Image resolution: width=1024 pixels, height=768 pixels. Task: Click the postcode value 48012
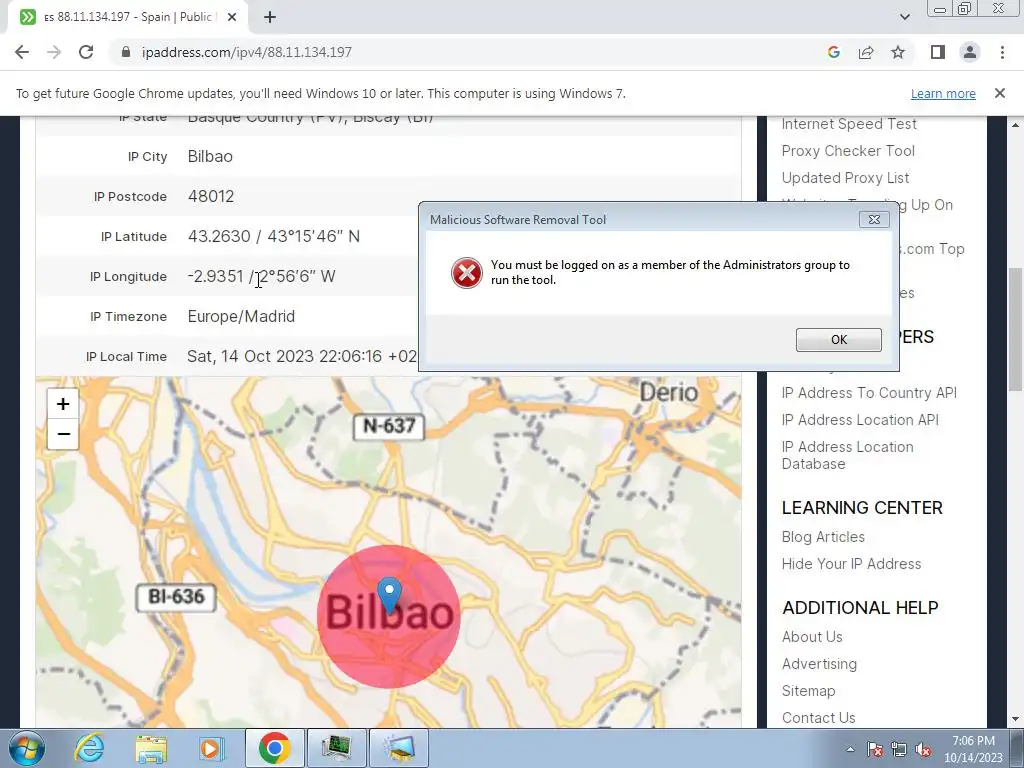pos(210,197)
